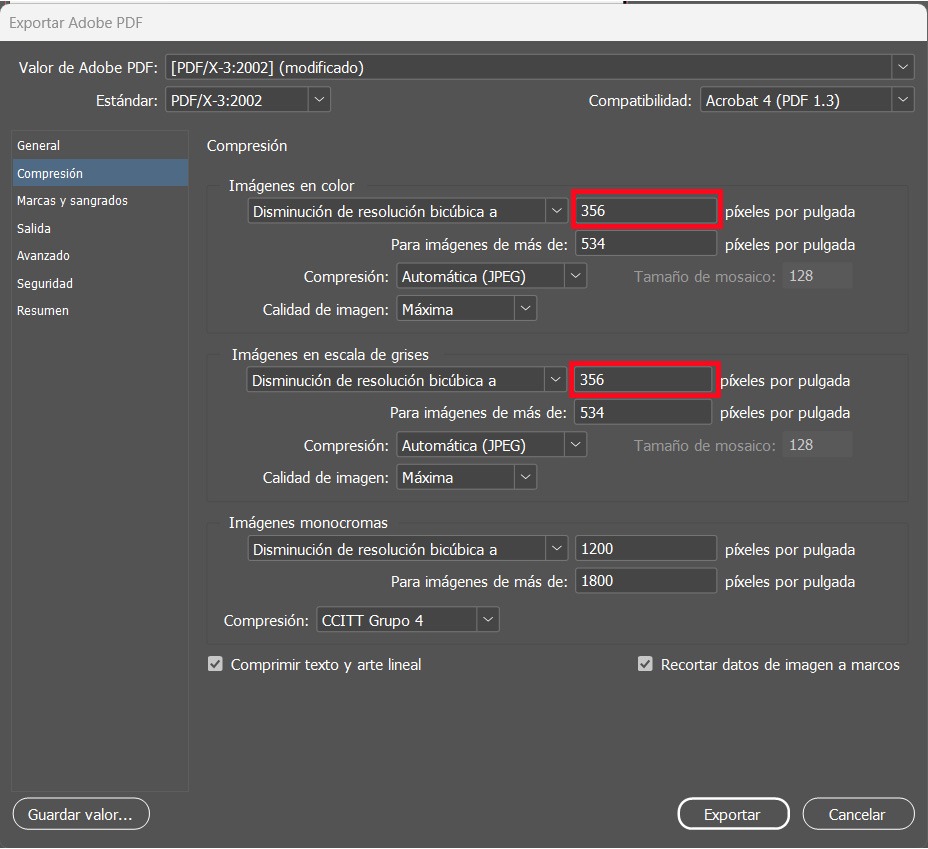Open monochrome Compresión CCITT Grupo 4 dropdown
Screen dimensions: 928x849
407,621
